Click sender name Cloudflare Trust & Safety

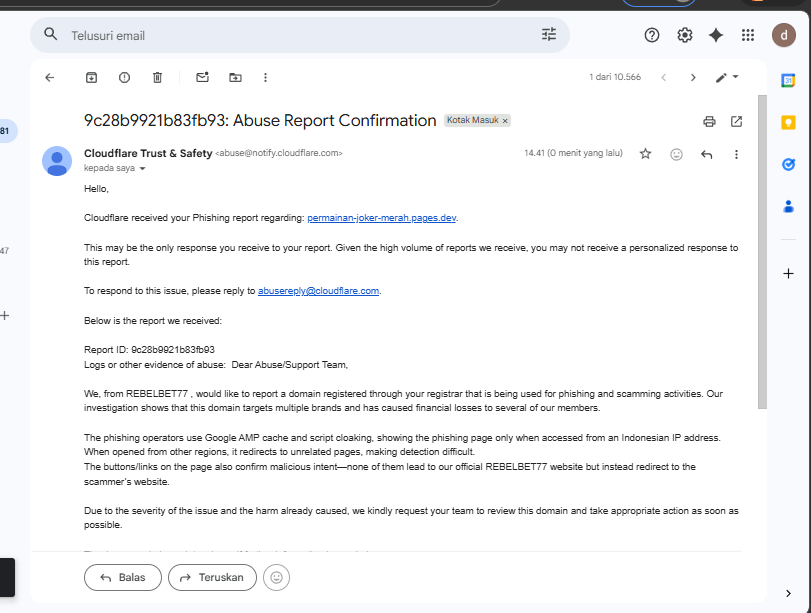(x=148, y=153)
